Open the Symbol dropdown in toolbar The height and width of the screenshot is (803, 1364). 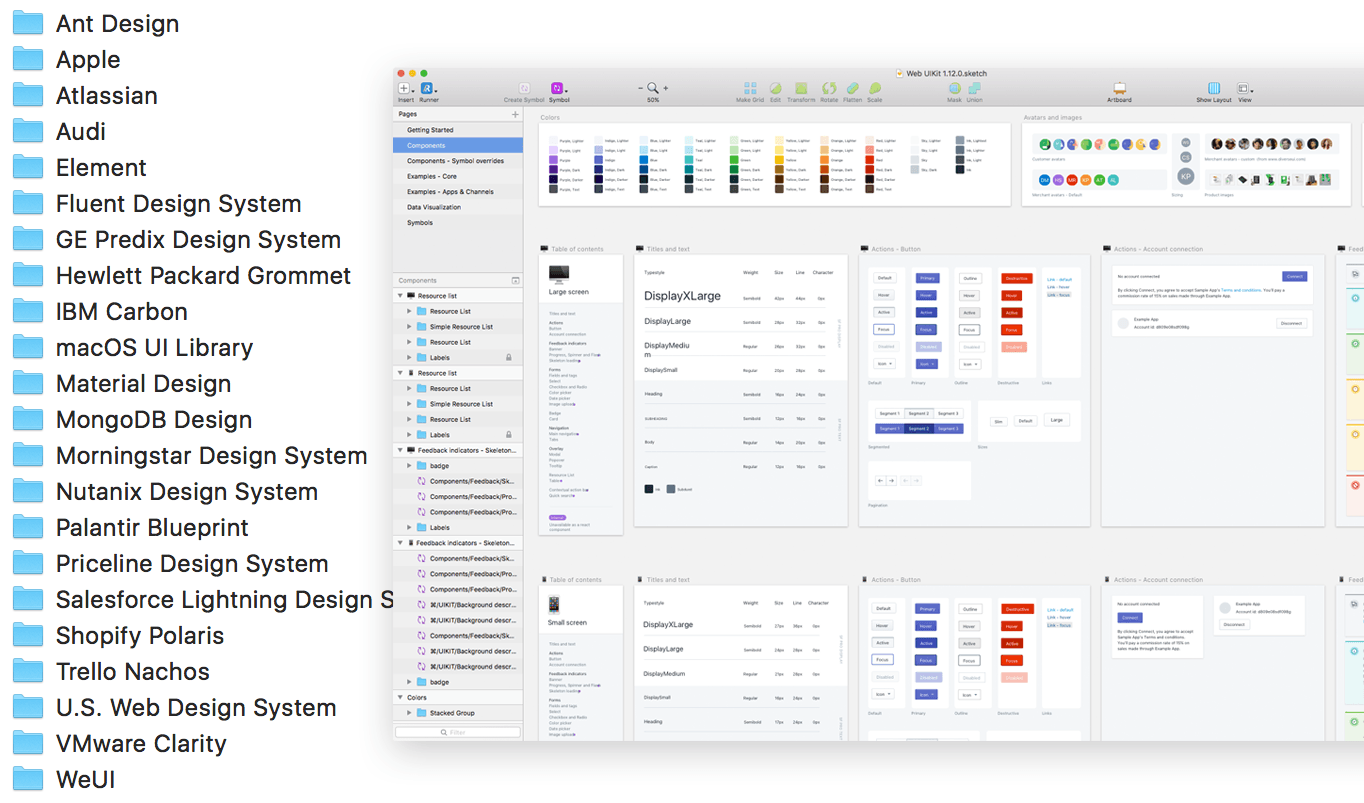[x=559, y=89]
